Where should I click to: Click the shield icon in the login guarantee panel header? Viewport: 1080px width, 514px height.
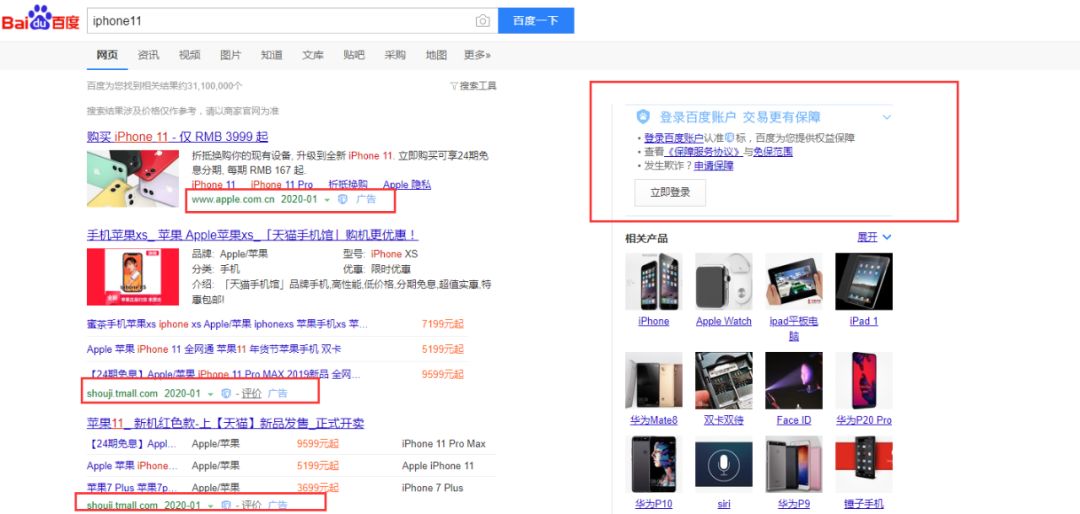(643, 116)
